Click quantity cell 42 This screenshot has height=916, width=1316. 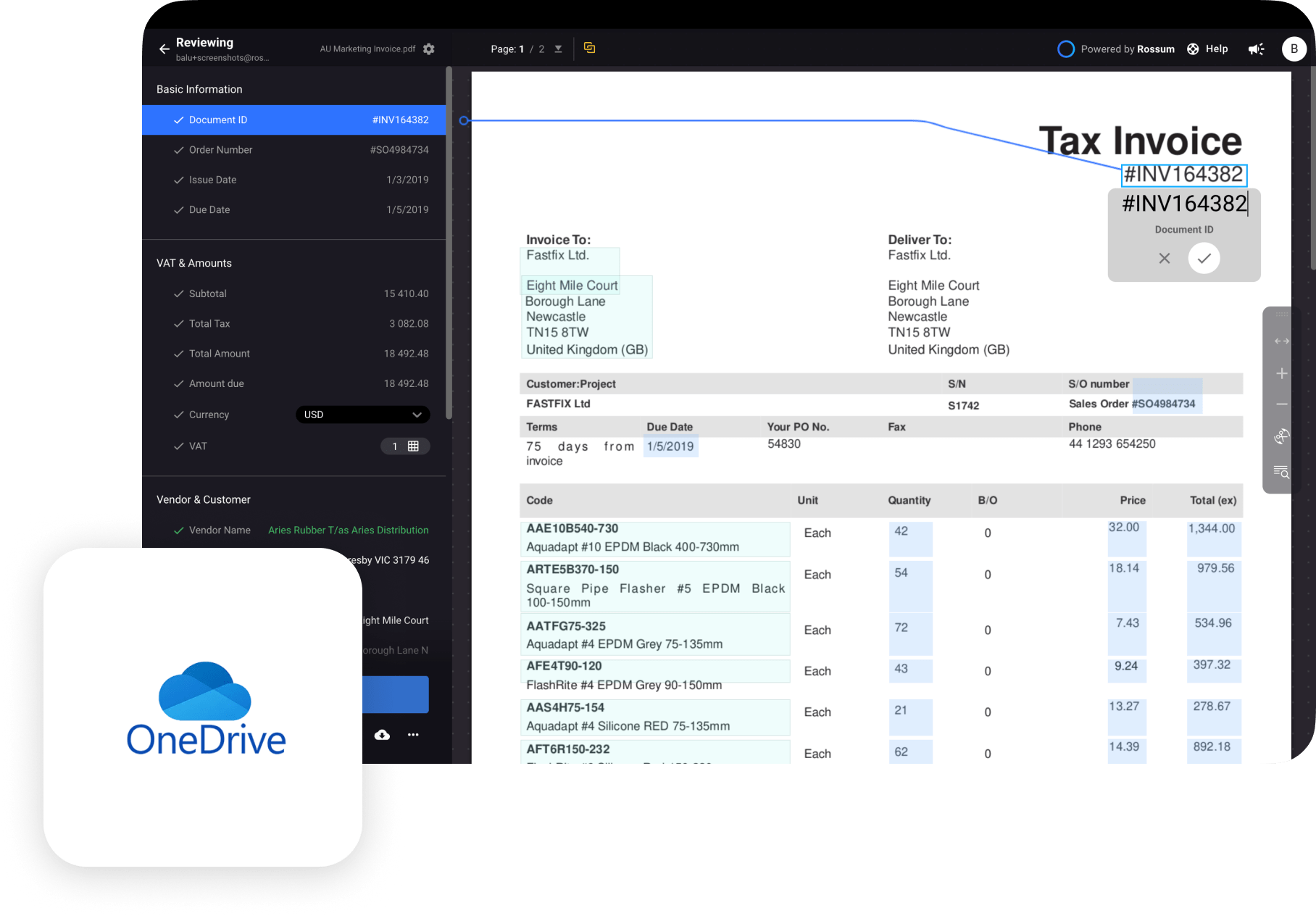(910, 538)
